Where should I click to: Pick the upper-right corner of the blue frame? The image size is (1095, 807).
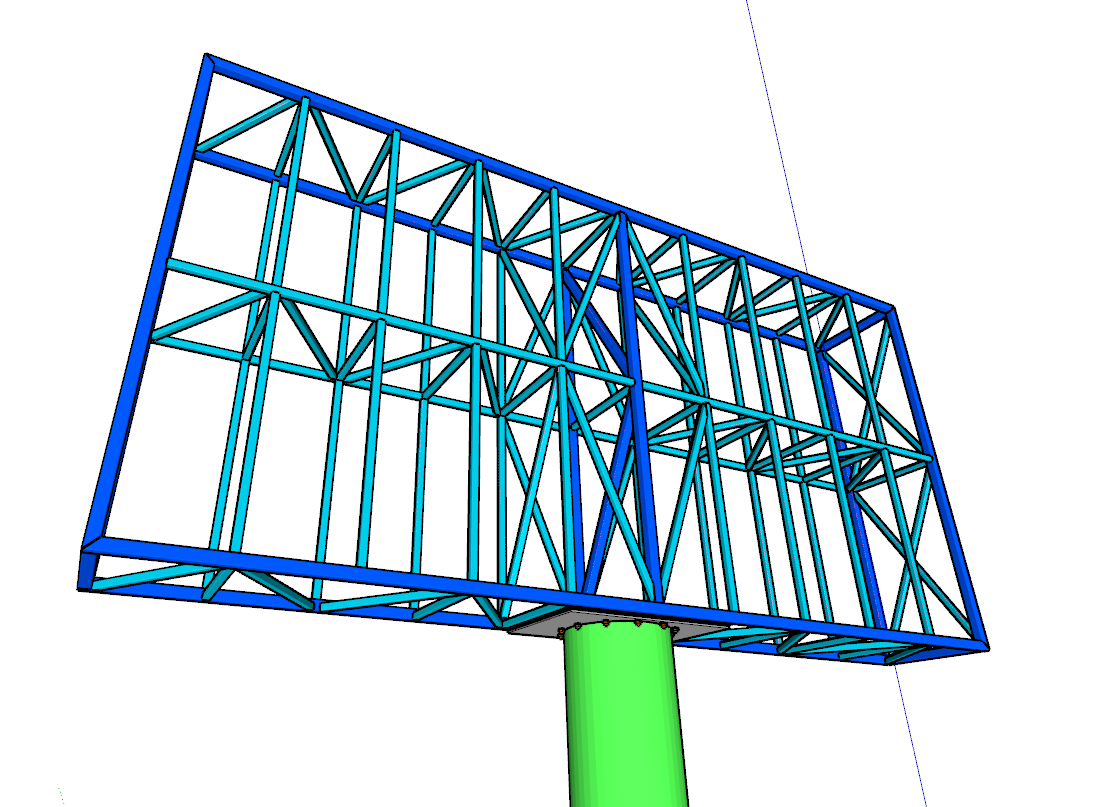889,310
